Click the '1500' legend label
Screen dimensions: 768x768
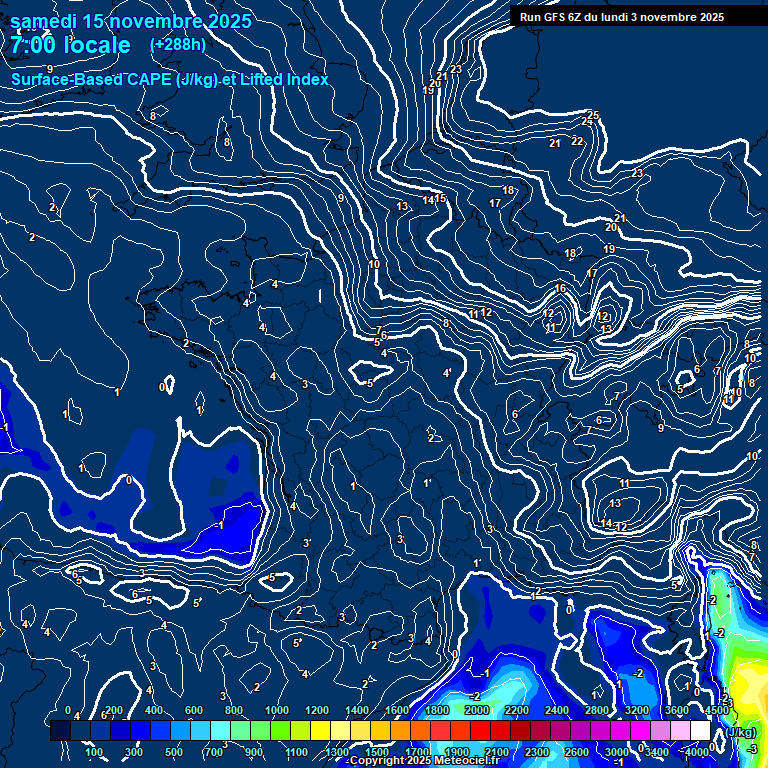pyautogui.click(x=377, y=752)
